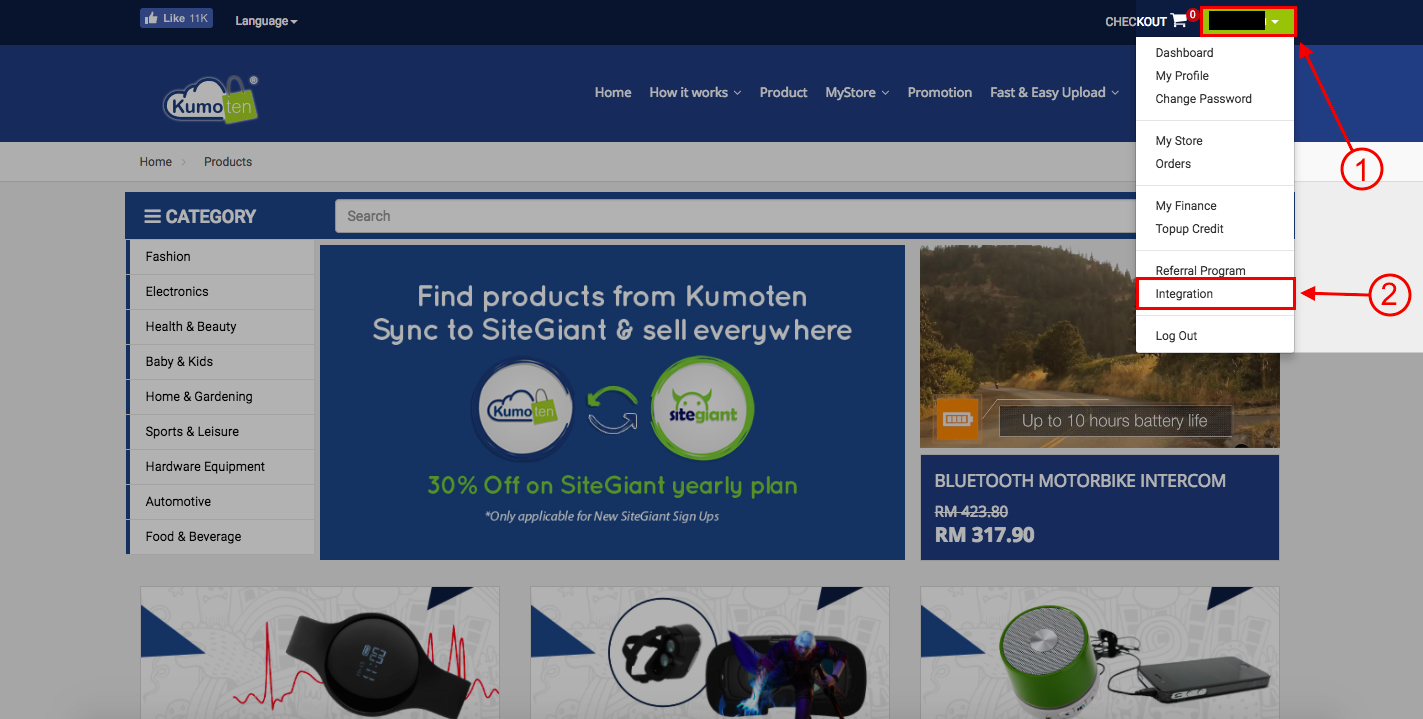Screen dimensions: 1423x719
Task: Go to Home in the breadcrumb
Action: click(x=156, y=162)
